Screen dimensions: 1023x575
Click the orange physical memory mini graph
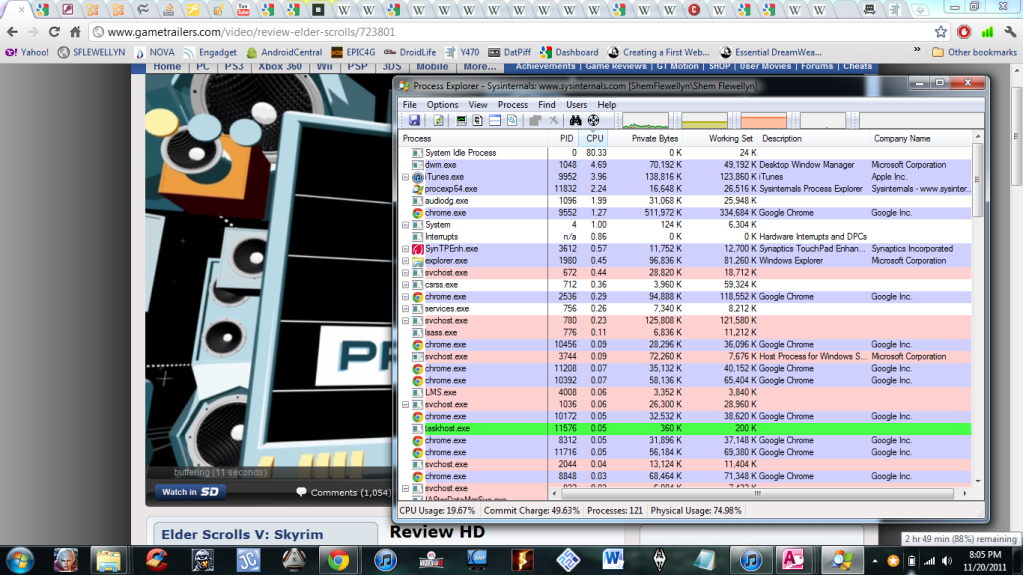tap(763, 121)
